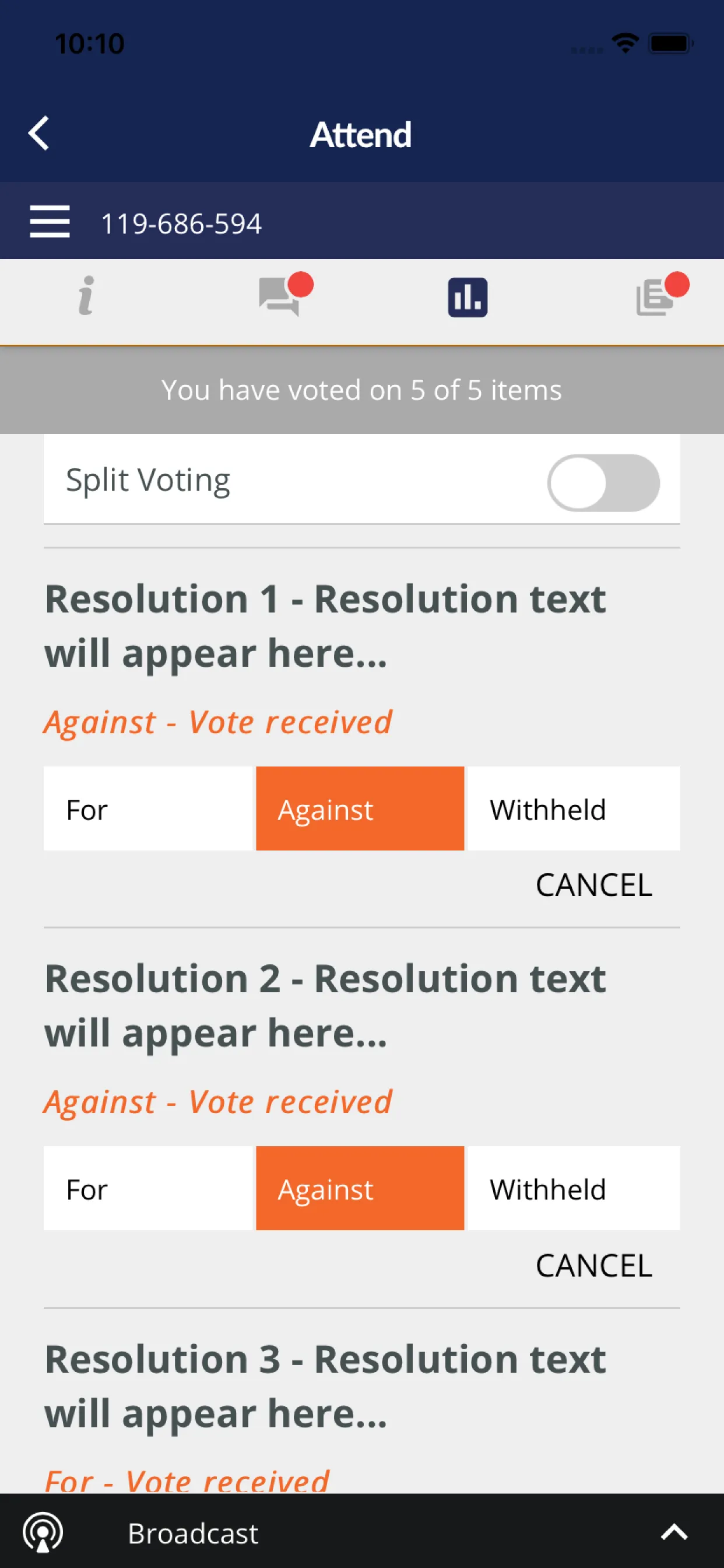The image size is (724, 1568).
Task: Enable the Split Voting switch
Action: [603, 482]
